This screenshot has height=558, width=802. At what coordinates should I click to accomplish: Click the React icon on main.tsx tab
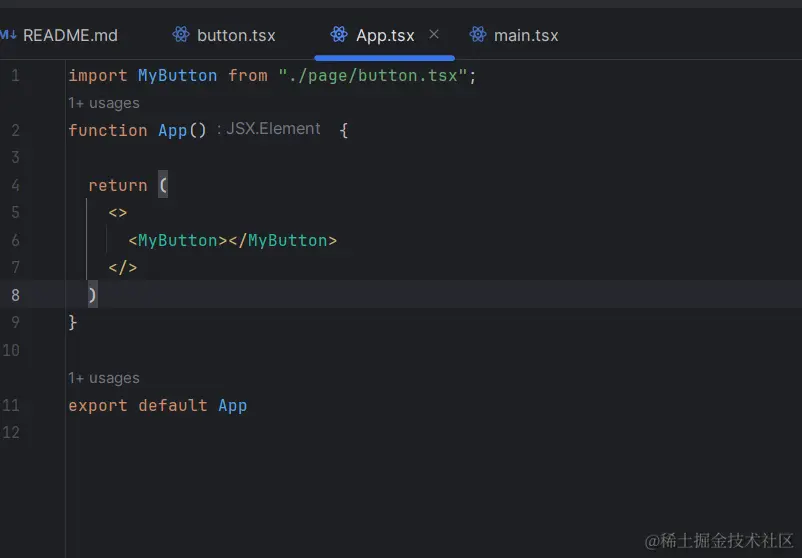478,35
